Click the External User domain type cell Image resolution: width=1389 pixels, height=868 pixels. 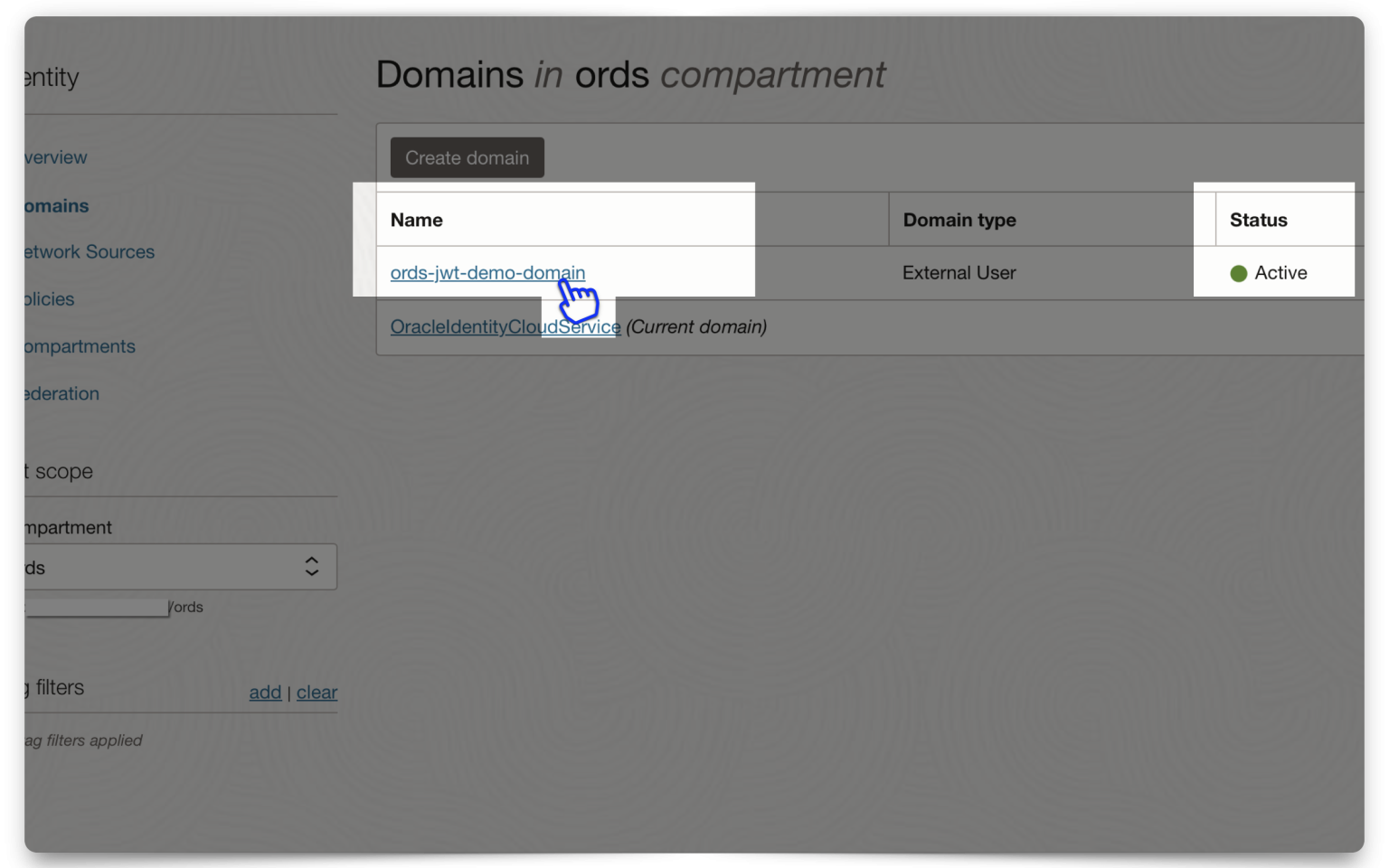[959, 272]
